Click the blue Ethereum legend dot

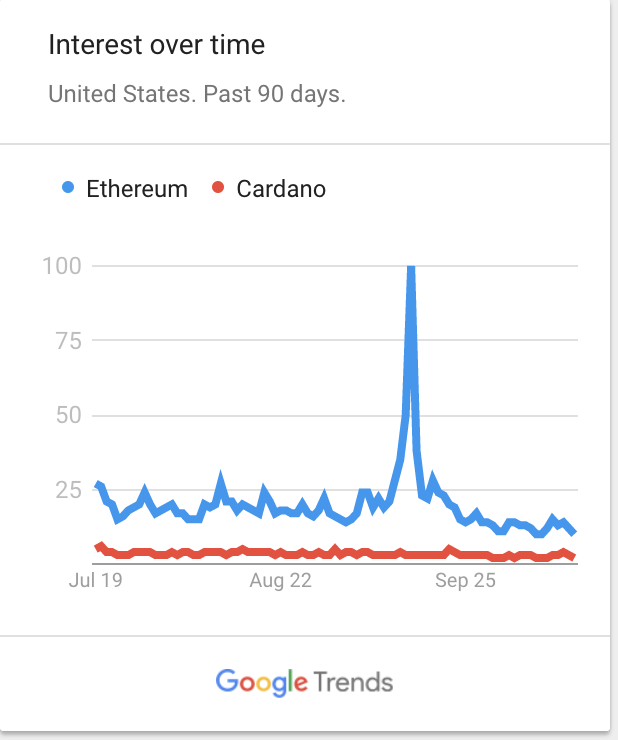(x=67, y=188)
